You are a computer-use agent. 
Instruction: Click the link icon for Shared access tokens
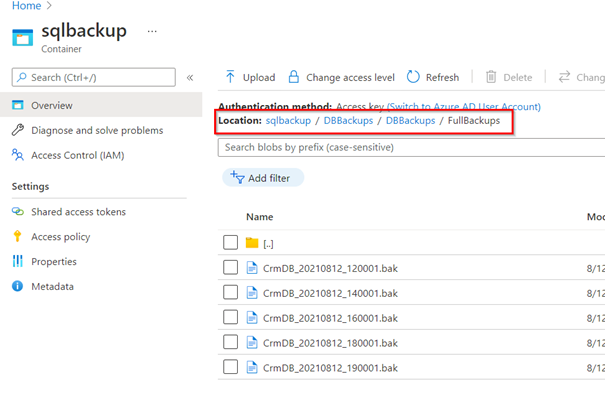click(x=18, y=211)
